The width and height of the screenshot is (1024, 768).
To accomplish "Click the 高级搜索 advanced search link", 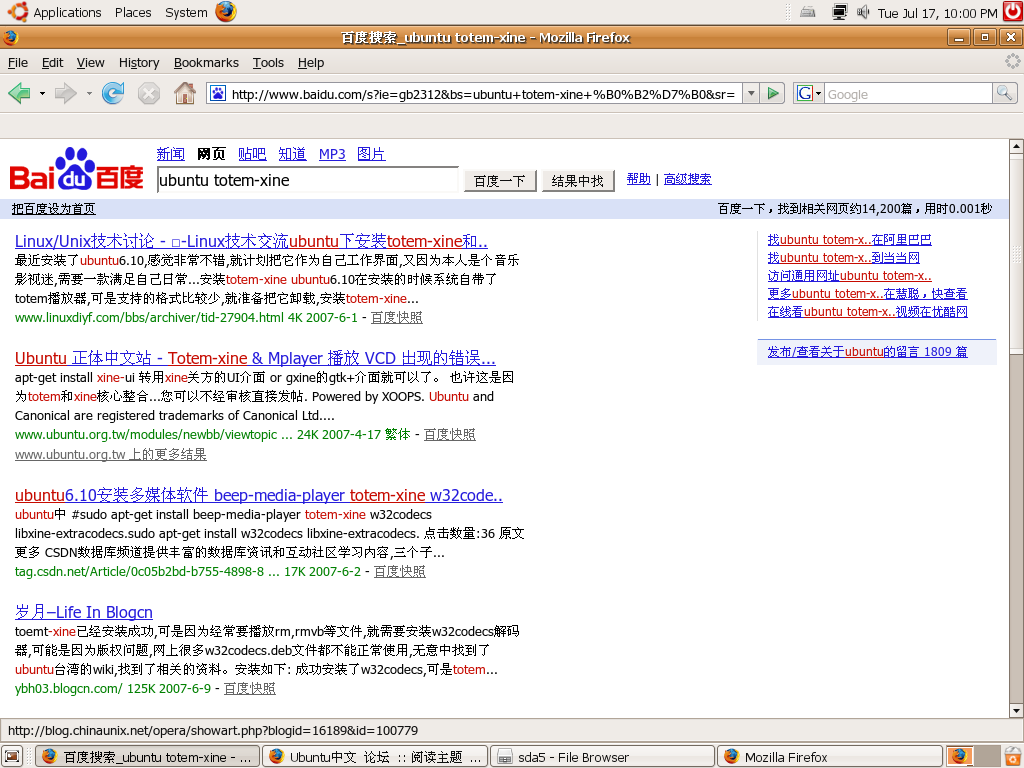I will (688, 179).
